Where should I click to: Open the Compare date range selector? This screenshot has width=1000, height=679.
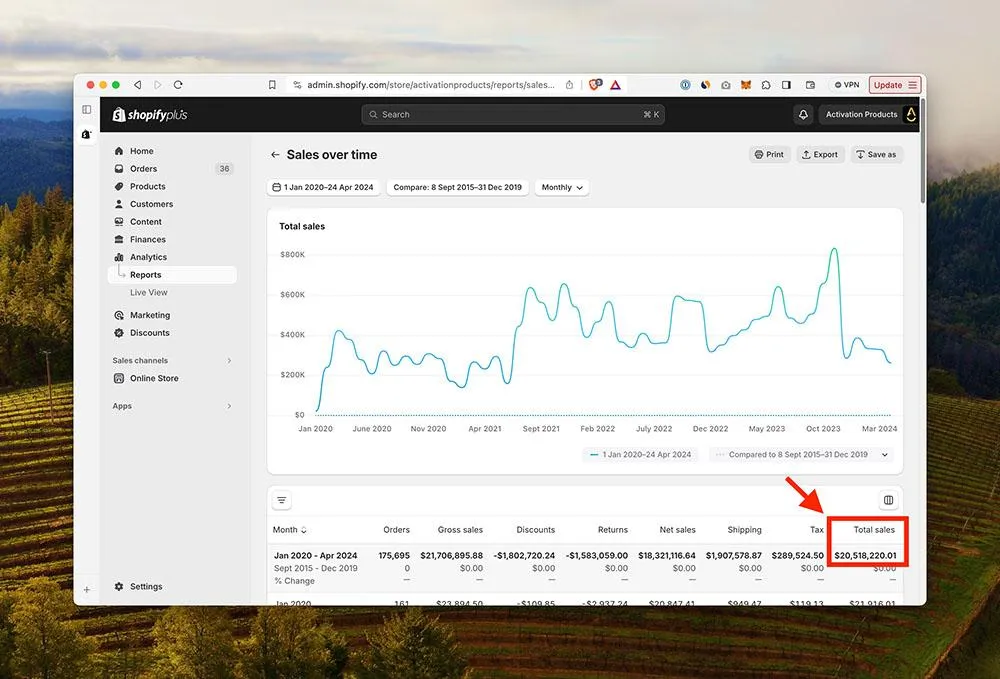click(457, 187)
